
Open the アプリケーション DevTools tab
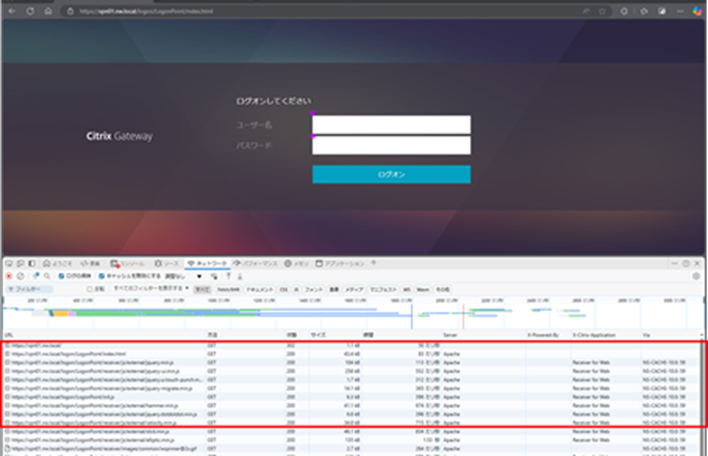[340, 263]
